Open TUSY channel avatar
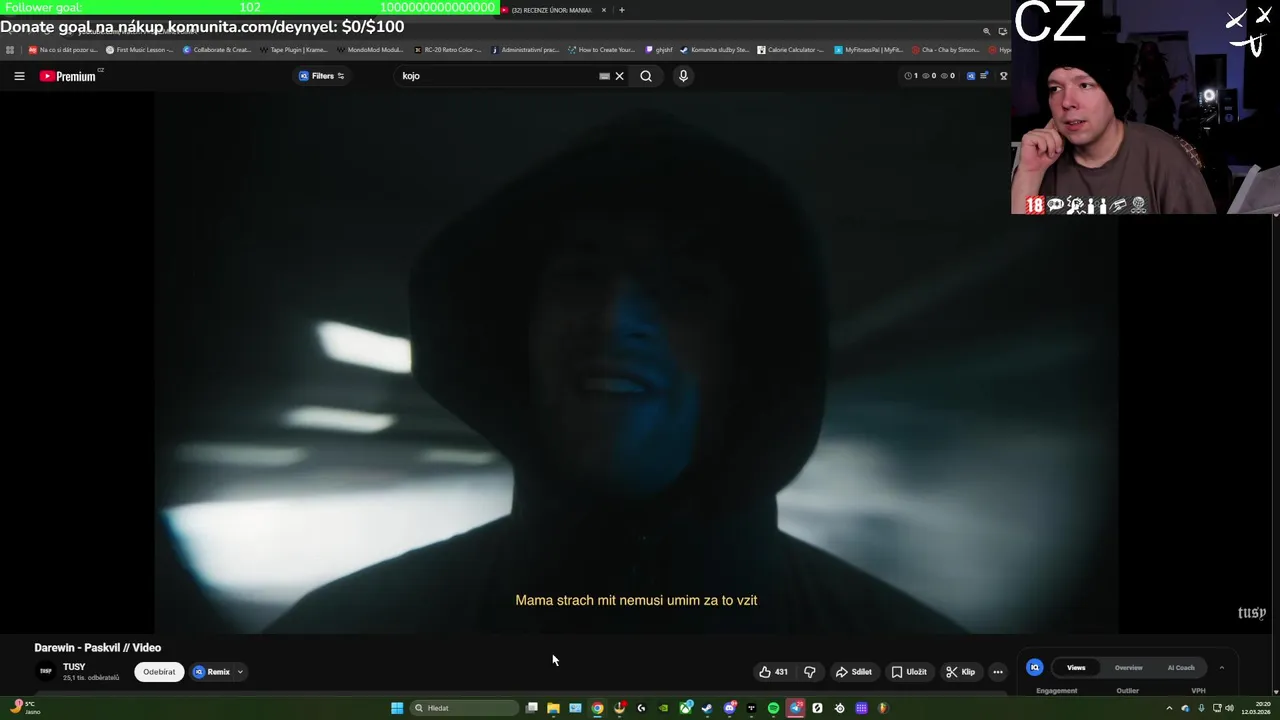1280x720 pixels. point(45,672)
